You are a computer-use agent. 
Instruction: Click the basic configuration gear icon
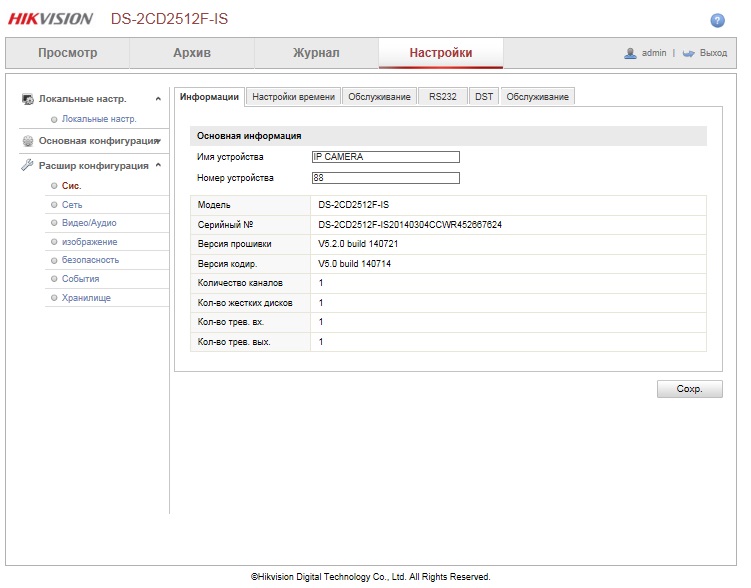(28, 141)
